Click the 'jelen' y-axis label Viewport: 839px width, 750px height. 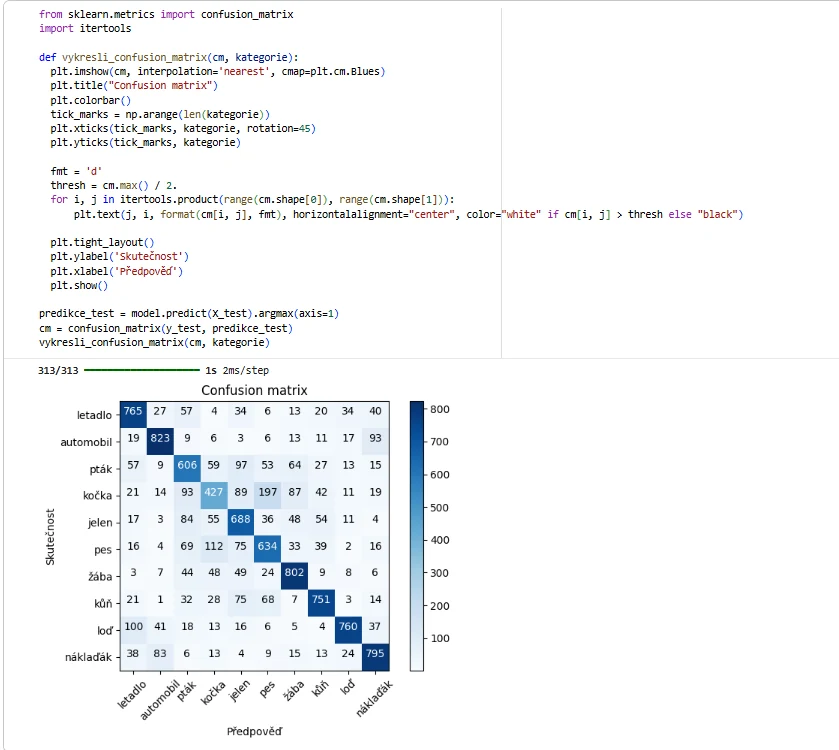click(100, 523)
